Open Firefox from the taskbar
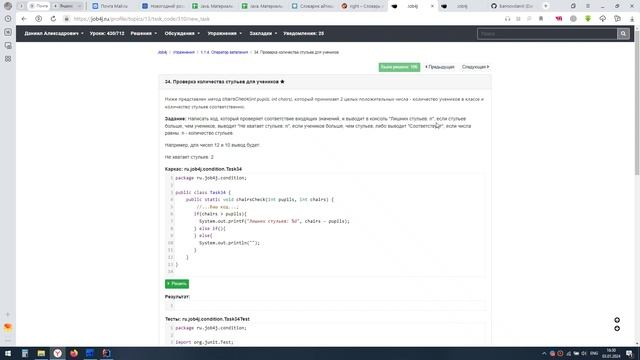This screenshot has width=640, height=360. (74, 353)
